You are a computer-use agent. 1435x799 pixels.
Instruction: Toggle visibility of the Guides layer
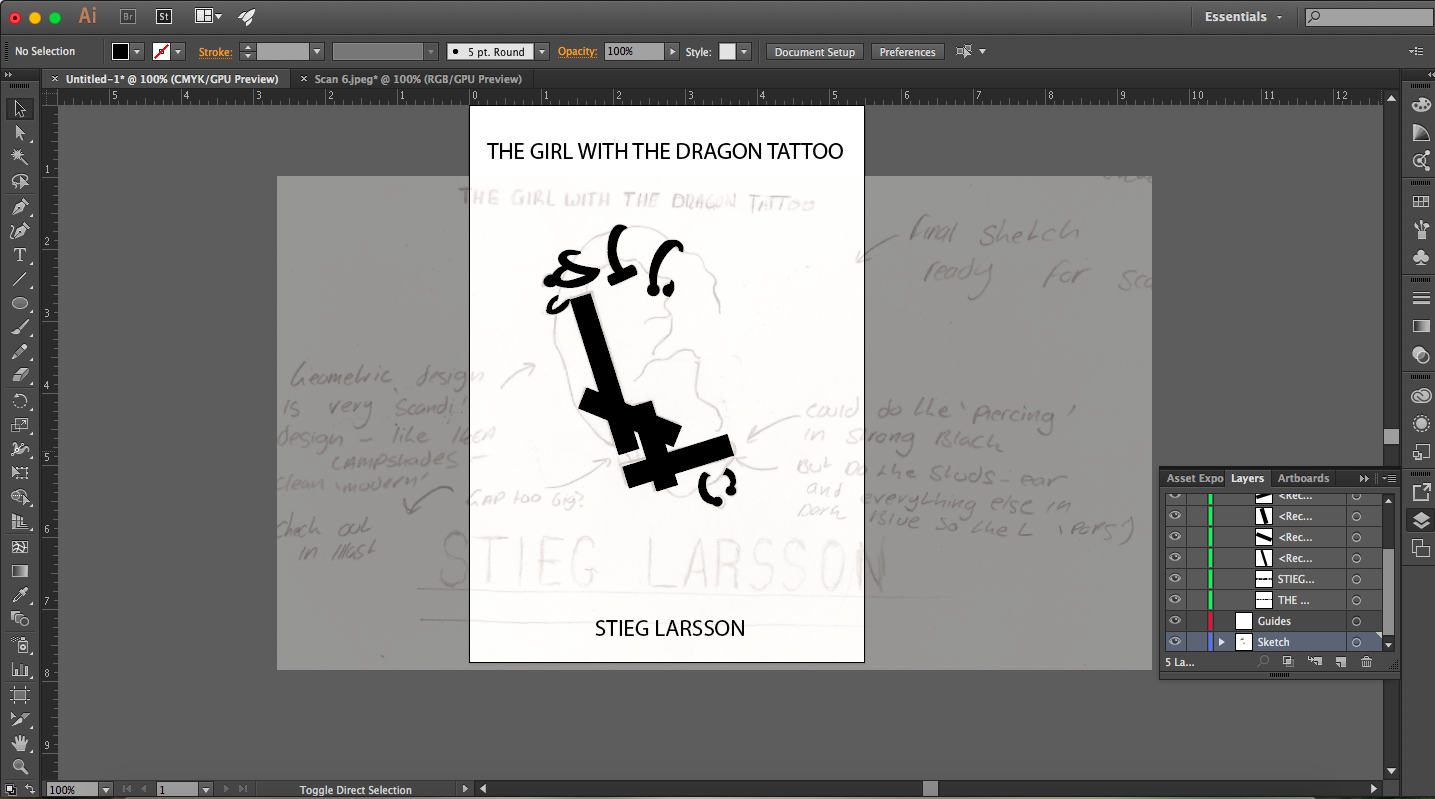pyautogui.click(x=1175, y=621)
